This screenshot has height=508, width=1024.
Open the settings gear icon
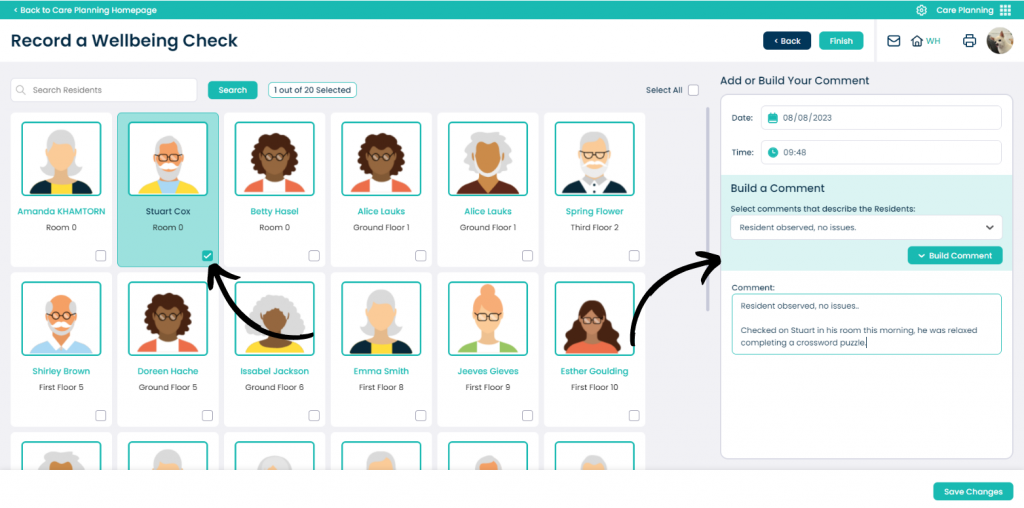pyautogui.click(x=921, y=10)
